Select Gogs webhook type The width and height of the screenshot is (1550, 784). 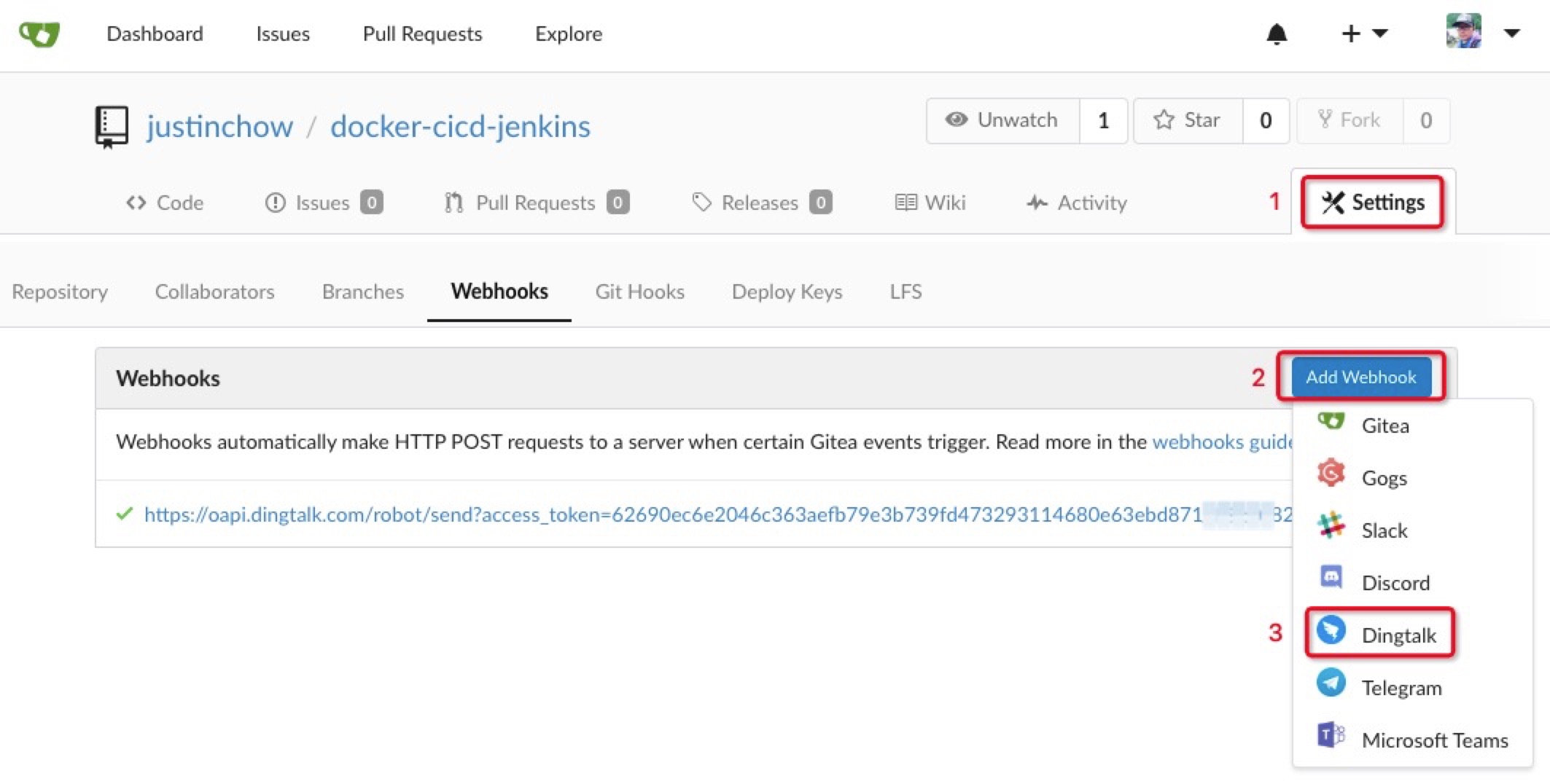(x=1383, y=478)
